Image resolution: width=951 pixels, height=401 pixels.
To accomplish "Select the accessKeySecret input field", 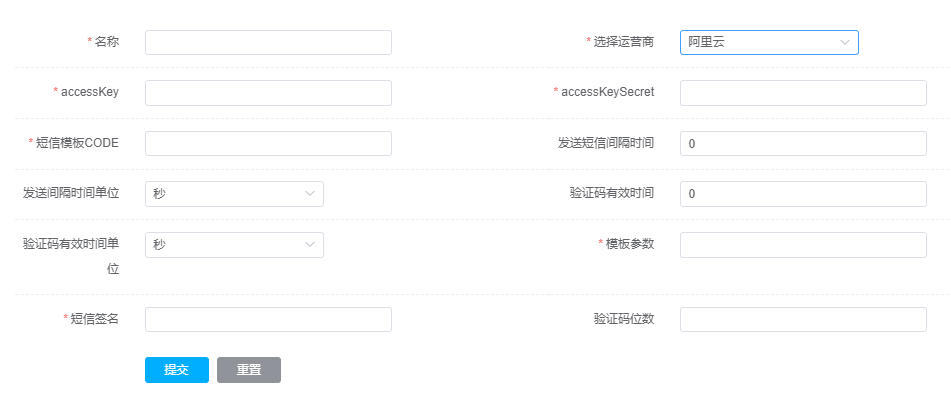I will [x=803, y=93].
